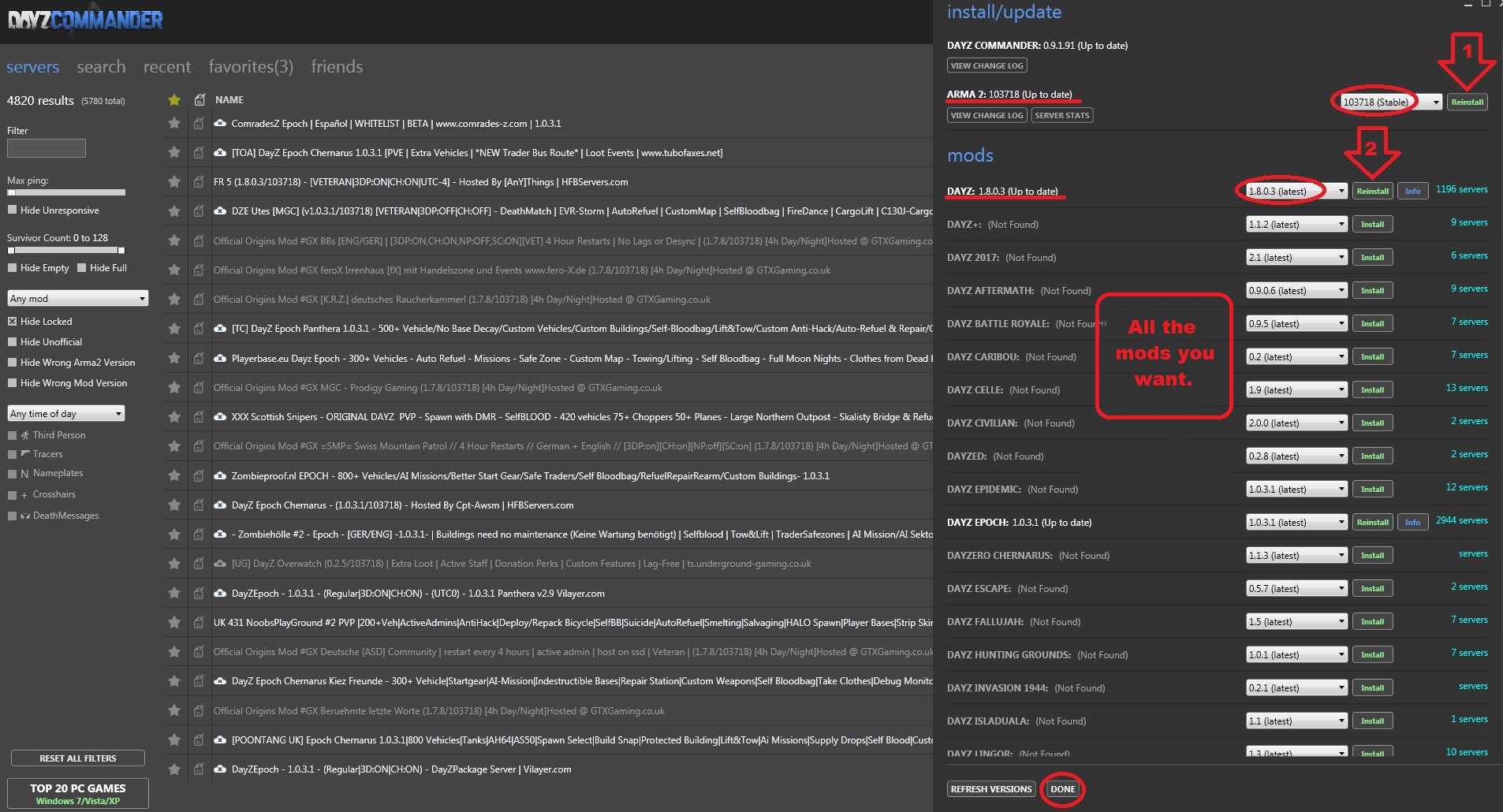Open DAYZ EPOCH version dropdown 1.0.3.1

point(1296,522)
